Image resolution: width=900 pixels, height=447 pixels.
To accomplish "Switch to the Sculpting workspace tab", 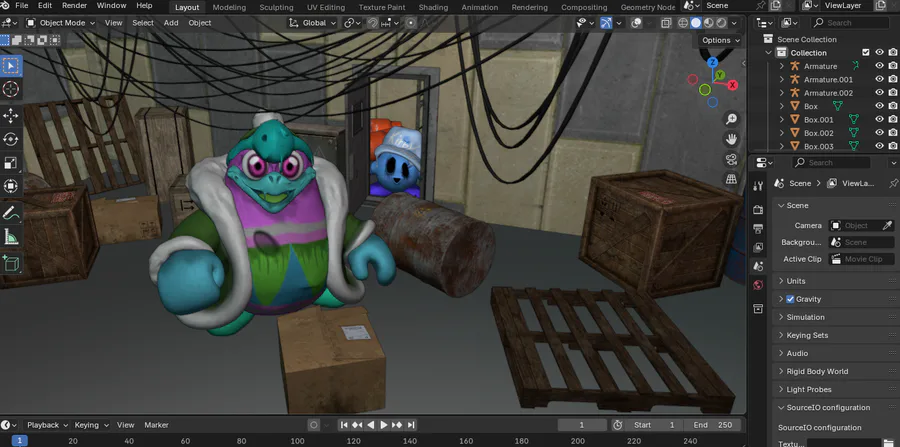I will [x=276, y=7].
